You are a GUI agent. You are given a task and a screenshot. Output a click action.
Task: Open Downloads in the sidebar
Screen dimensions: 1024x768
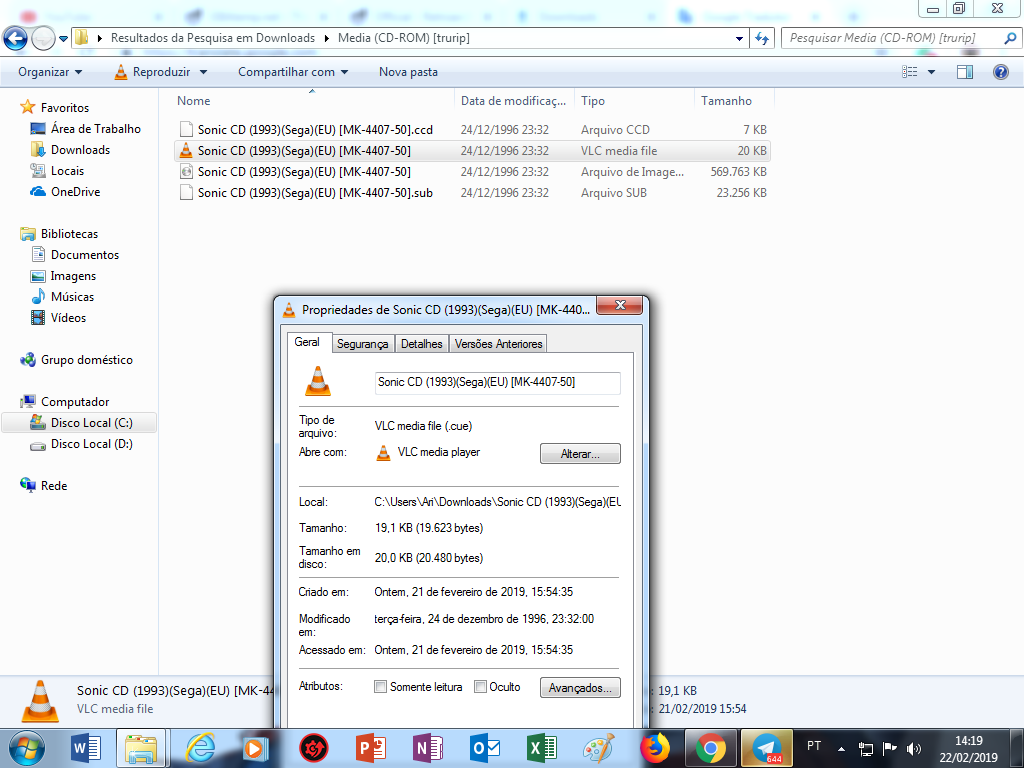pyautogui.click(x=80, y=150)
